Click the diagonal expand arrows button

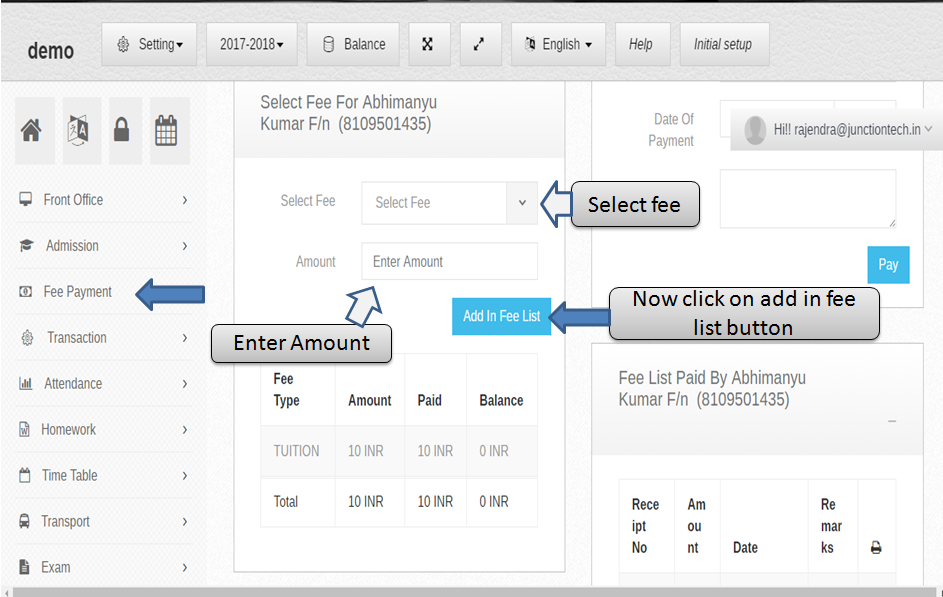point(481,44)
